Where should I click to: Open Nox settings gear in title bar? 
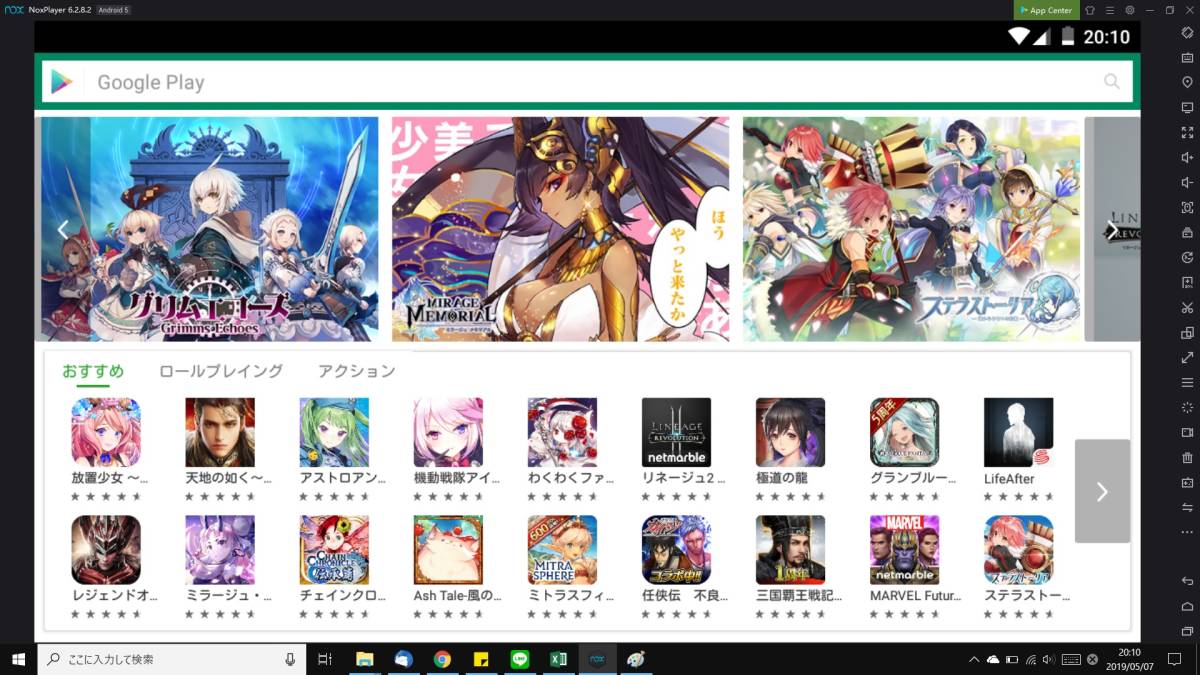1129,10
